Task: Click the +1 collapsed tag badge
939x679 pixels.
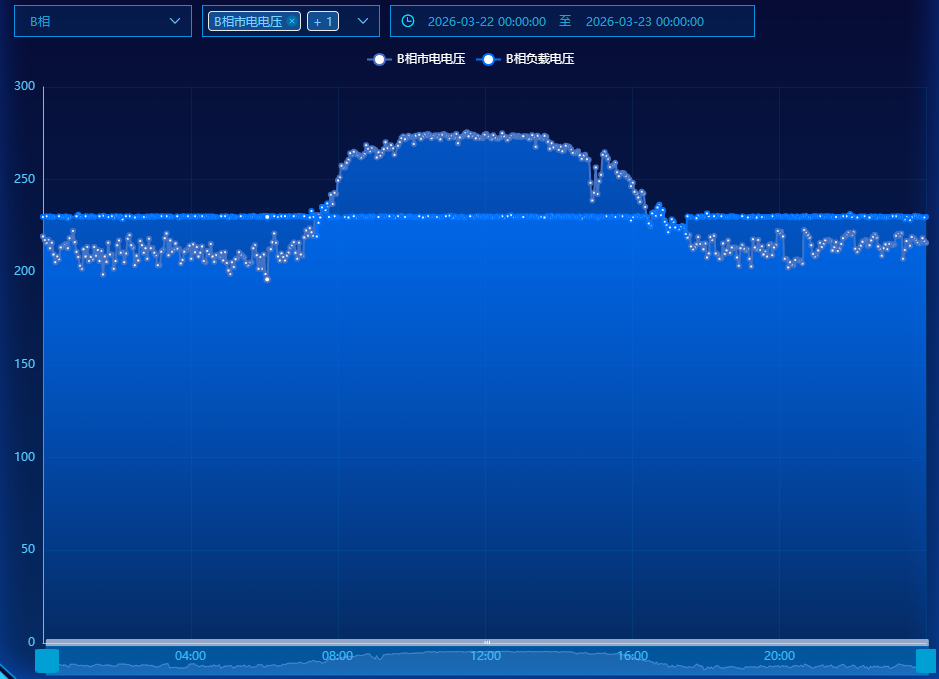Action: (322, 22)
